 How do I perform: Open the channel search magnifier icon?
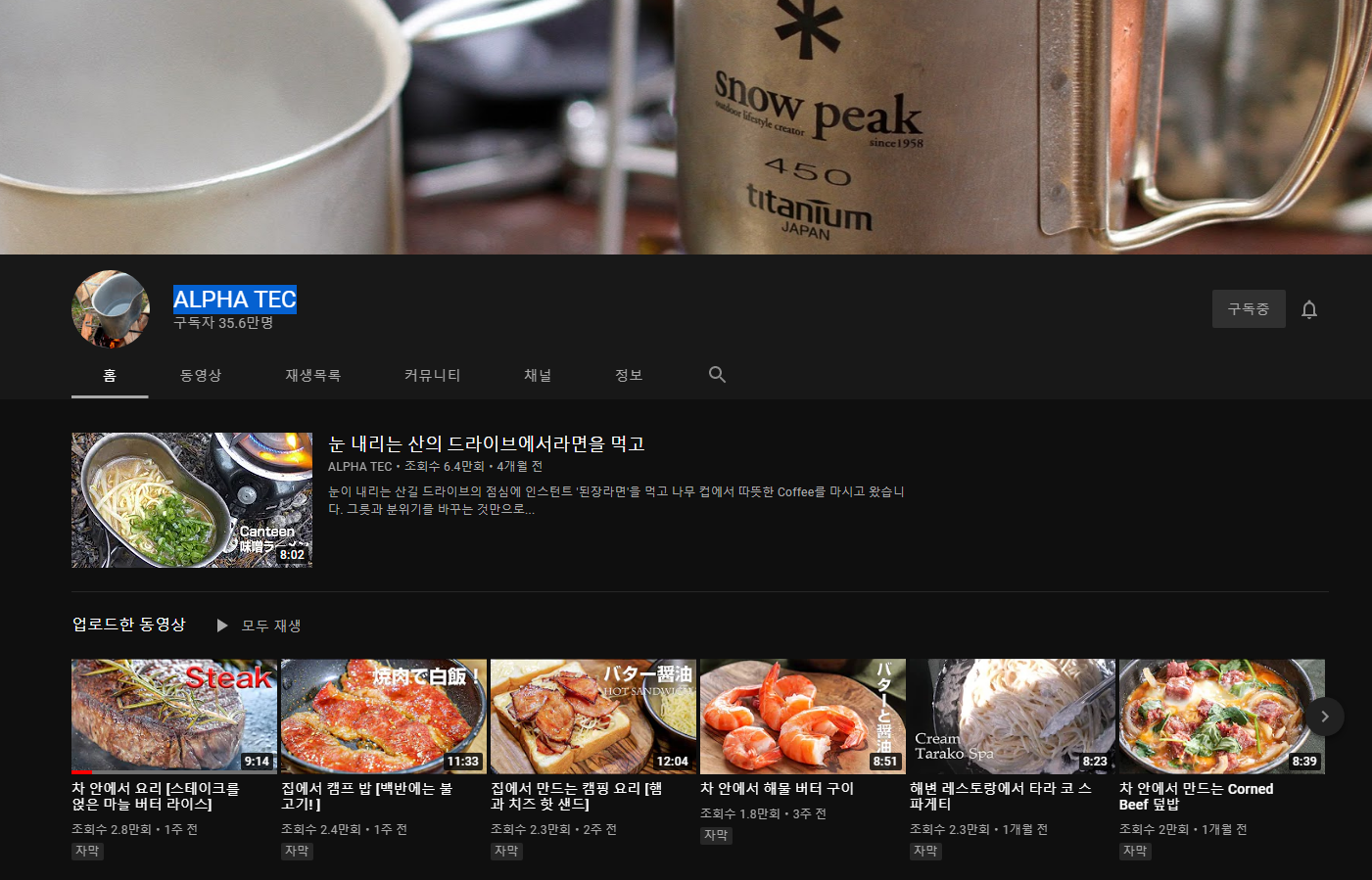[x=717, y=375]
